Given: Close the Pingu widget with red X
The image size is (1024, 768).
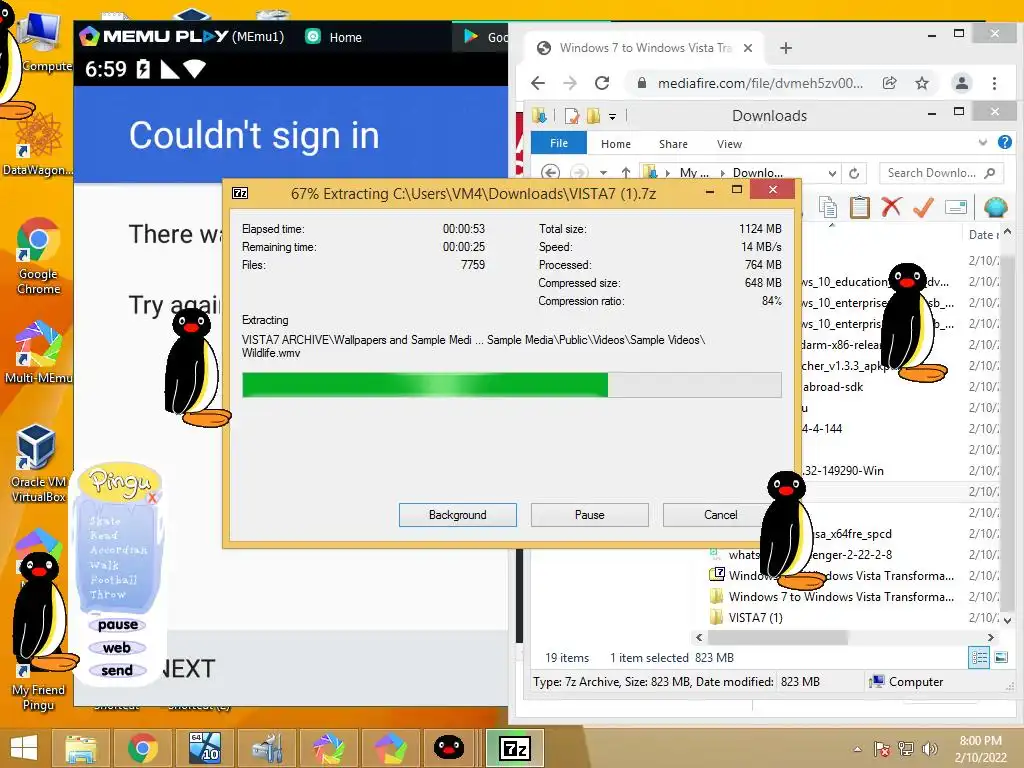Looking at the screenshot, I should pos(152,498).
